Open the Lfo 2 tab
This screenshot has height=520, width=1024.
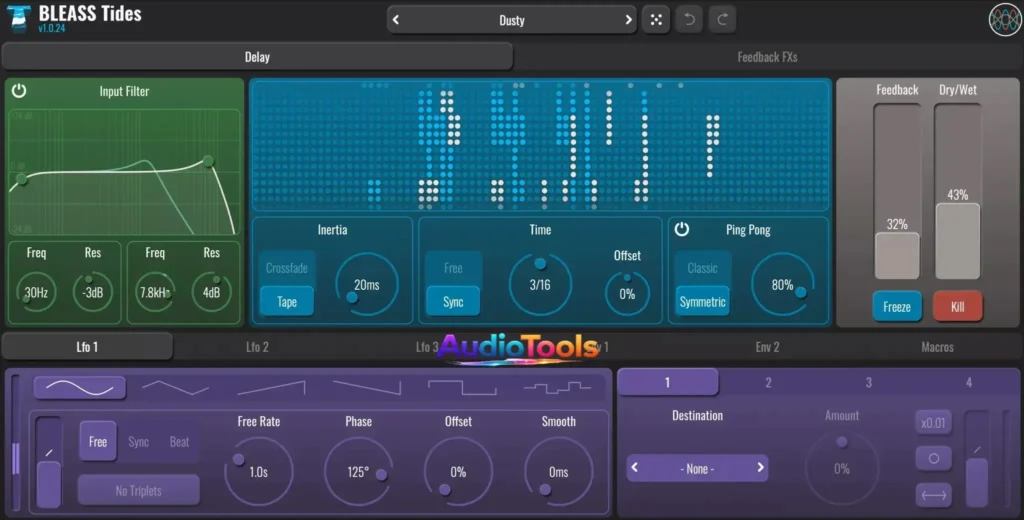click(x=257, y=347)
